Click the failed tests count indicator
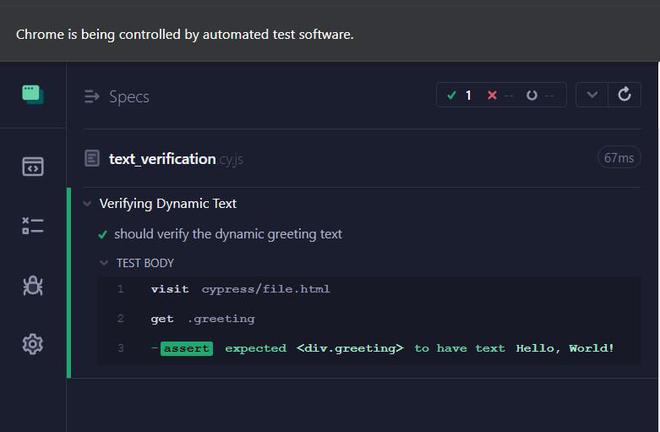The image size is (660, 432). [x=500, y=95]
